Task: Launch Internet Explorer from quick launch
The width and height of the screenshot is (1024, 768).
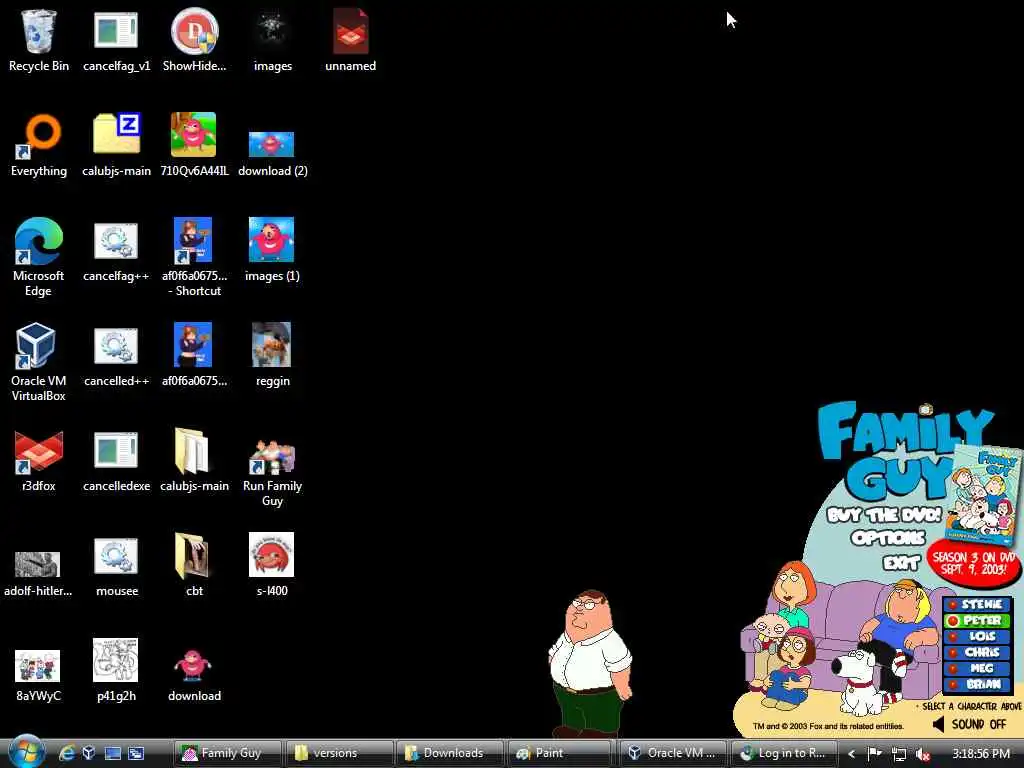Action: point(67,753)
